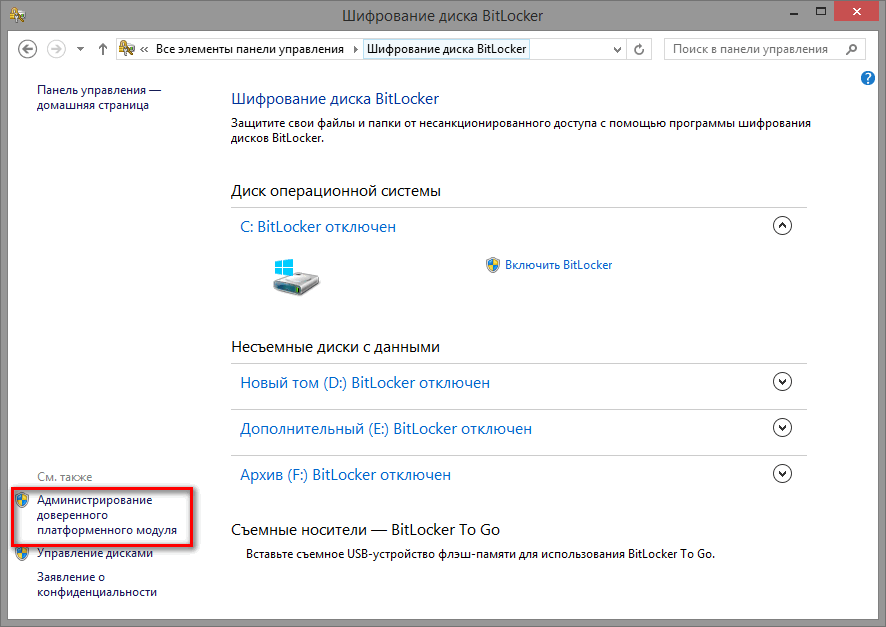This screenshot has height=627, width=886.
Task: Open Заявление о конфиденциальности link
Action: coord(96,584)
